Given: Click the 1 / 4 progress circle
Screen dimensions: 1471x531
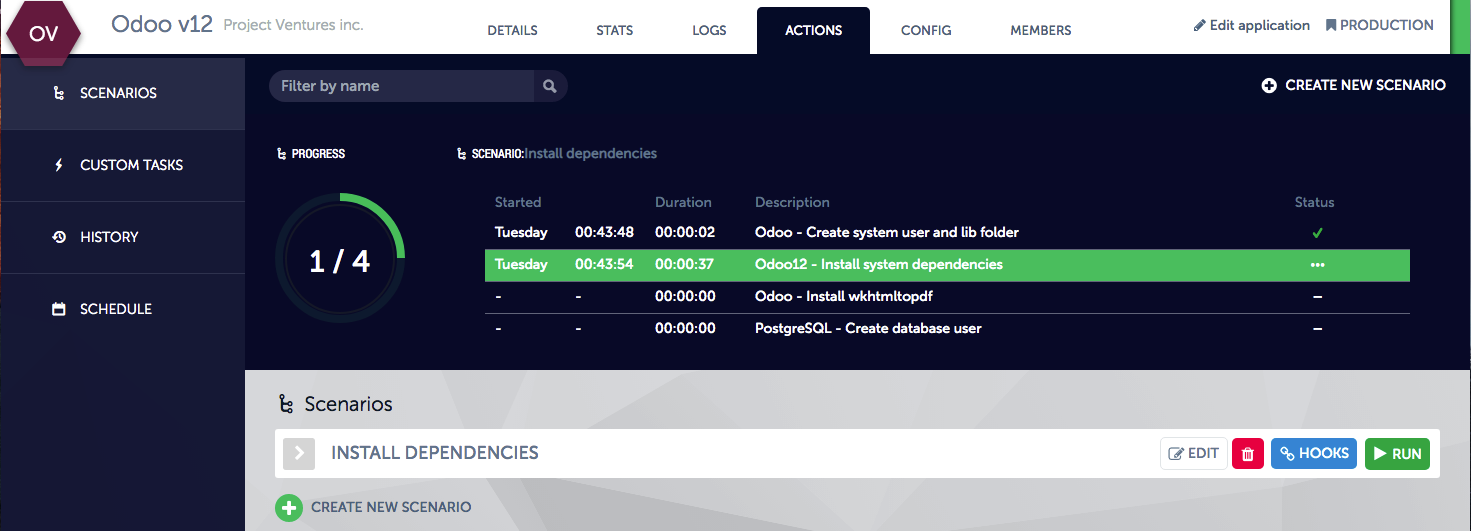Looking at the screenshot, I should click(340, 262).
